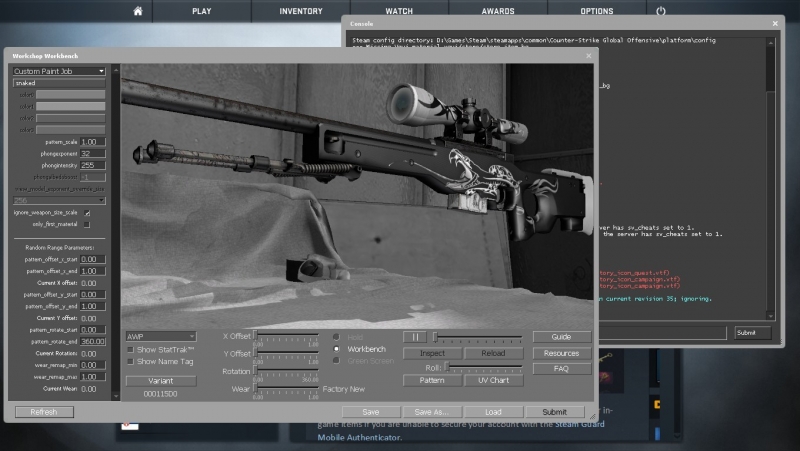Click the Save As... button

(x=432, y=412)
